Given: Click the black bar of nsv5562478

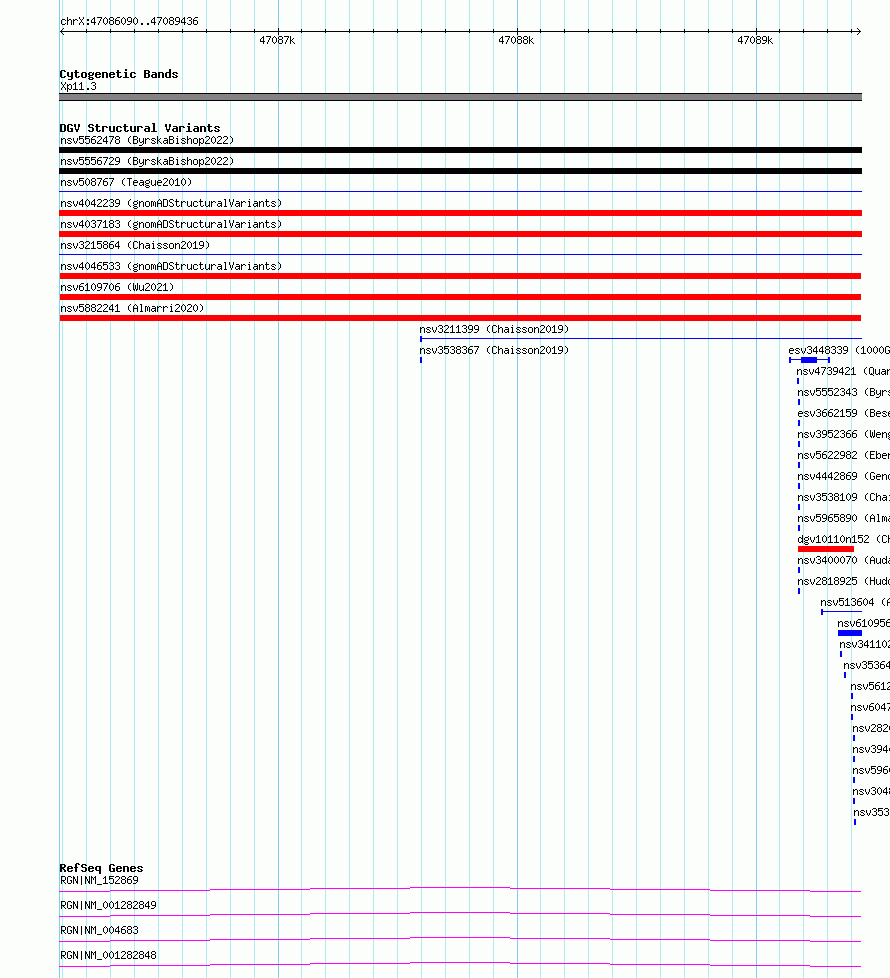Looking at the screenshot, I should 460,150.
